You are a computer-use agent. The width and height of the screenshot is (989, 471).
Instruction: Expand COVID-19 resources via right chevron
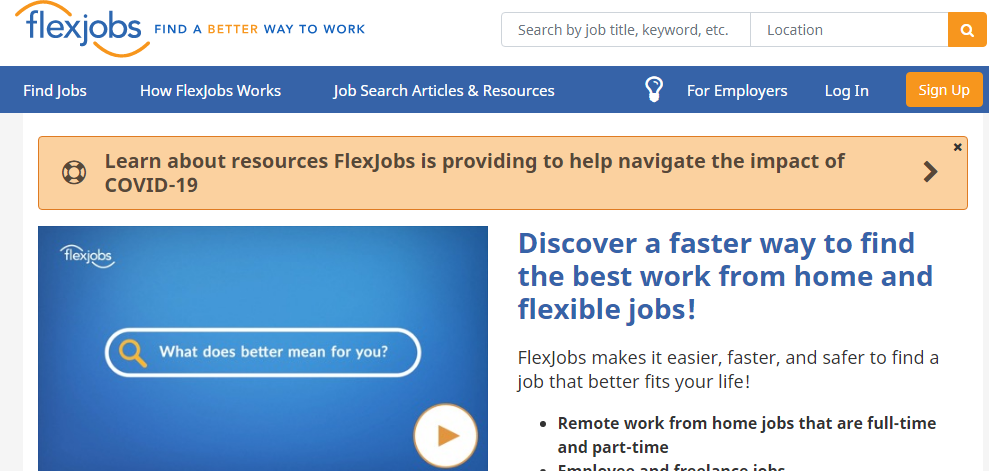tap(930, 172)
